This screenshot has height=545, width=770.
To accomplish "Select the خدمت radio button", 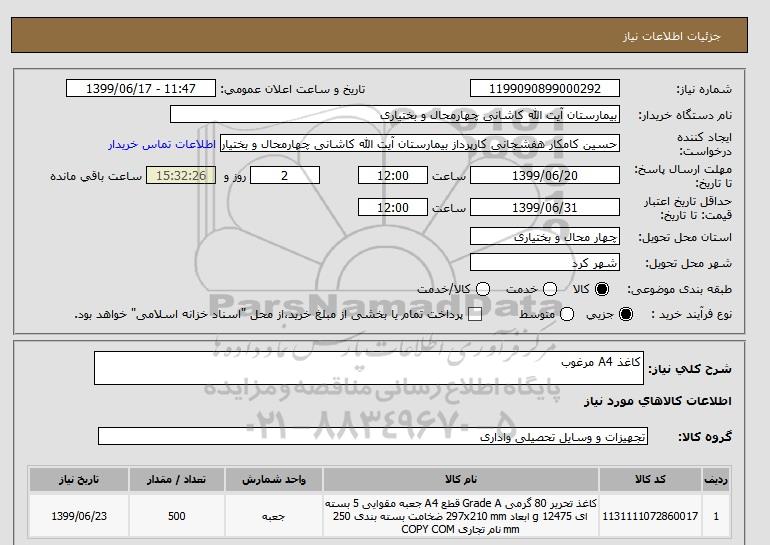I will click(550, 289).
